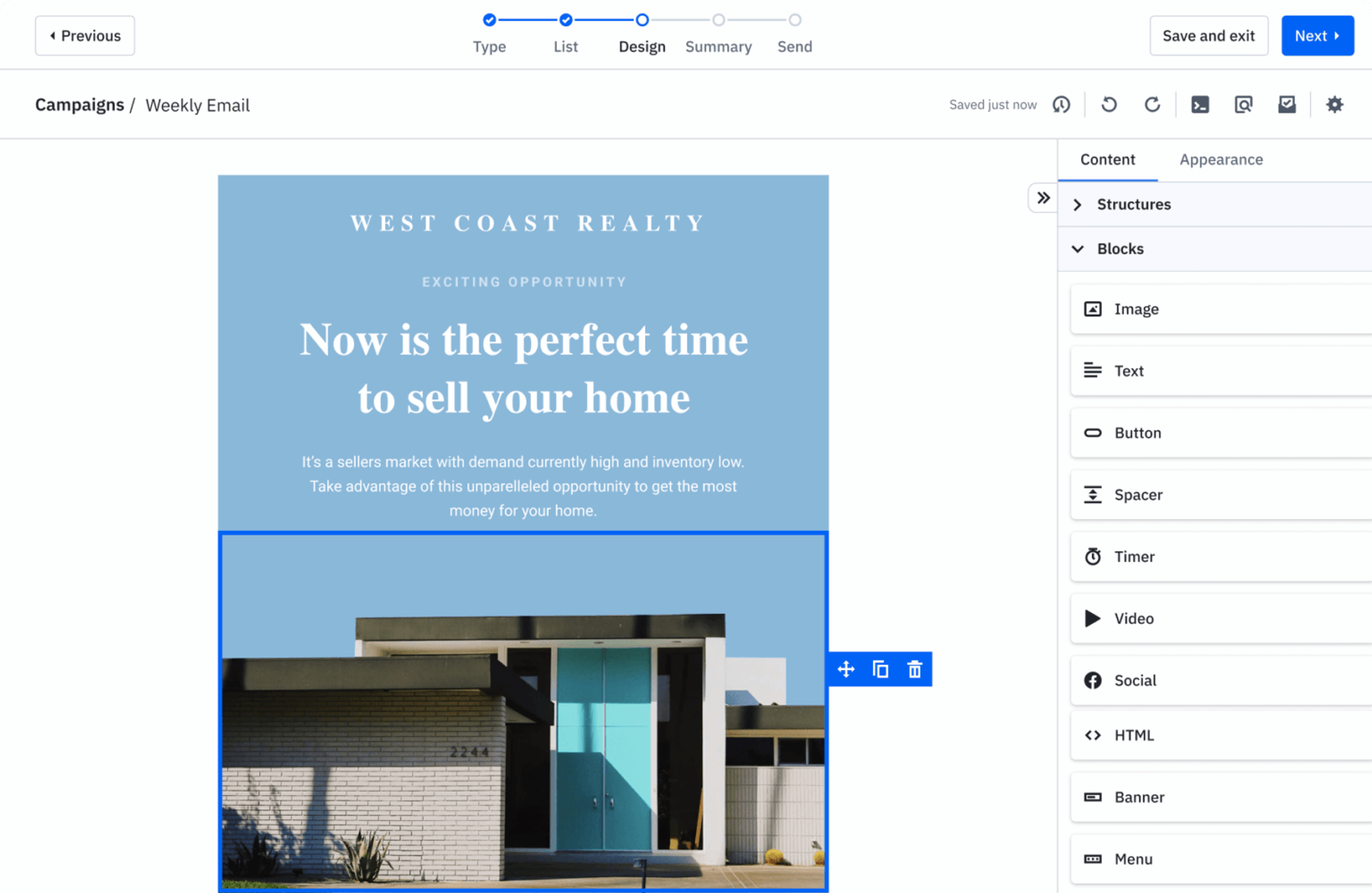The image size is (1372, 893).
Task: Go back with the Previous button
Action: point(84,35)
